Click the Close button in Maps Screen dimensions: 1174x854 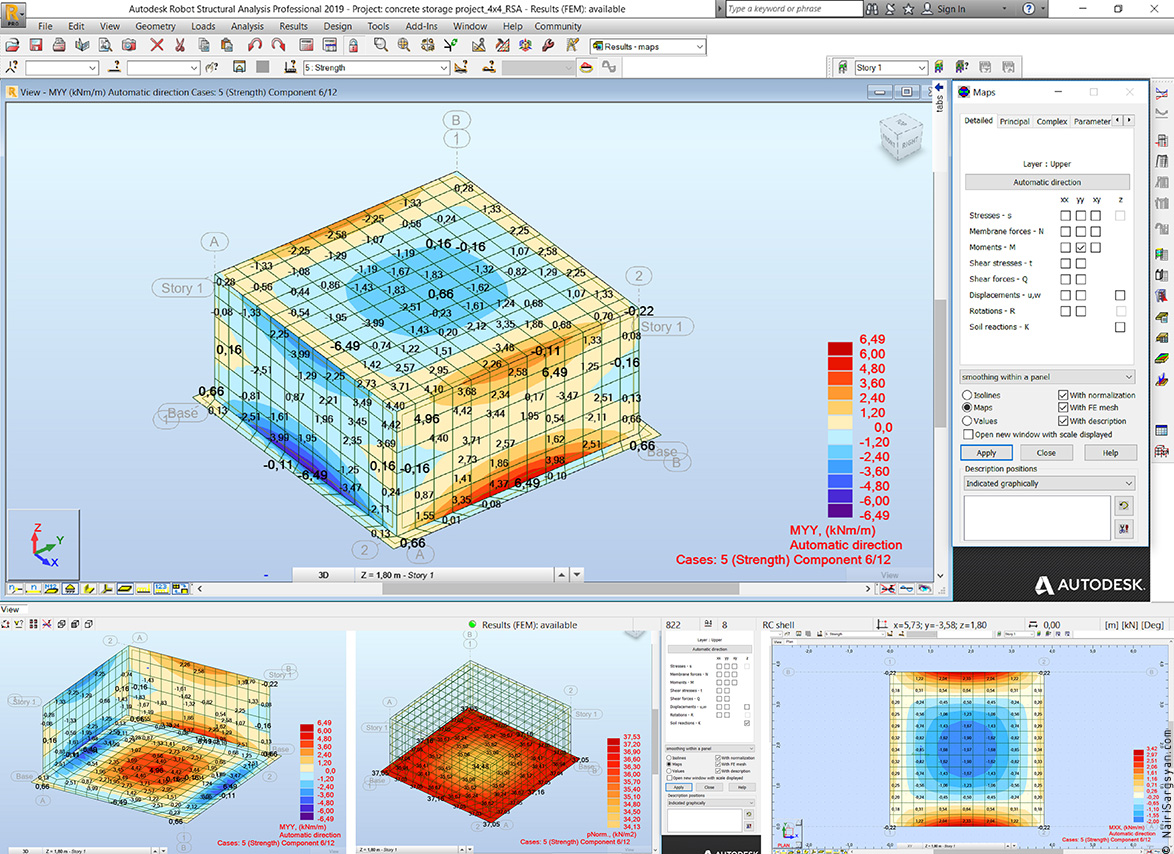1046,453
